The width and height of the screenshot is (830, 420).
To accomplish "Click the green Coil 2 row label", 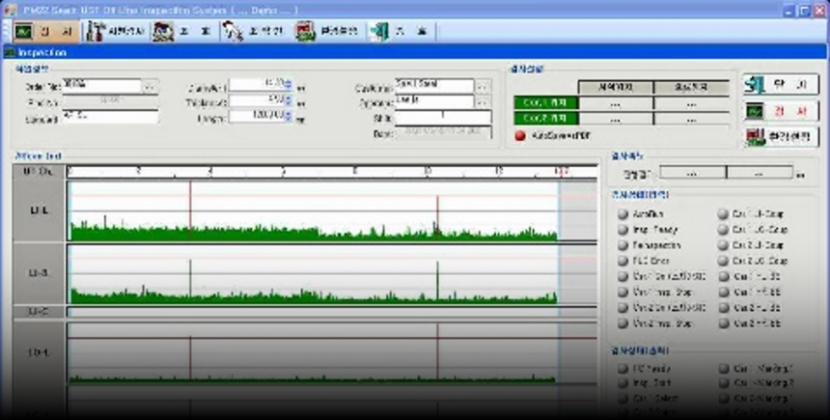I will point(546,119).
